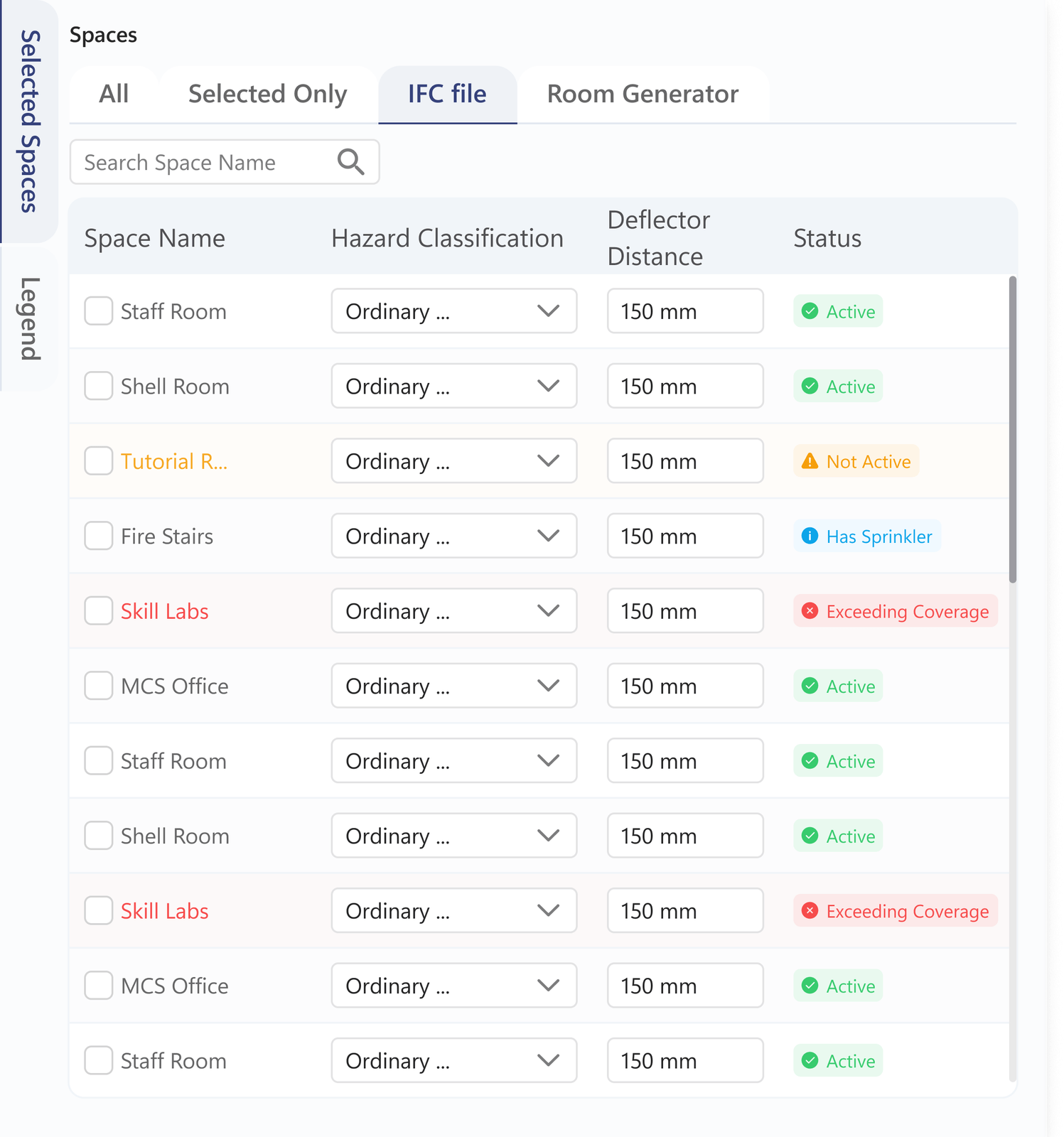This screenshot has height=1137, width=1064.
Task: Click the Active badge in last Staff Room row
Action: 838,1061
